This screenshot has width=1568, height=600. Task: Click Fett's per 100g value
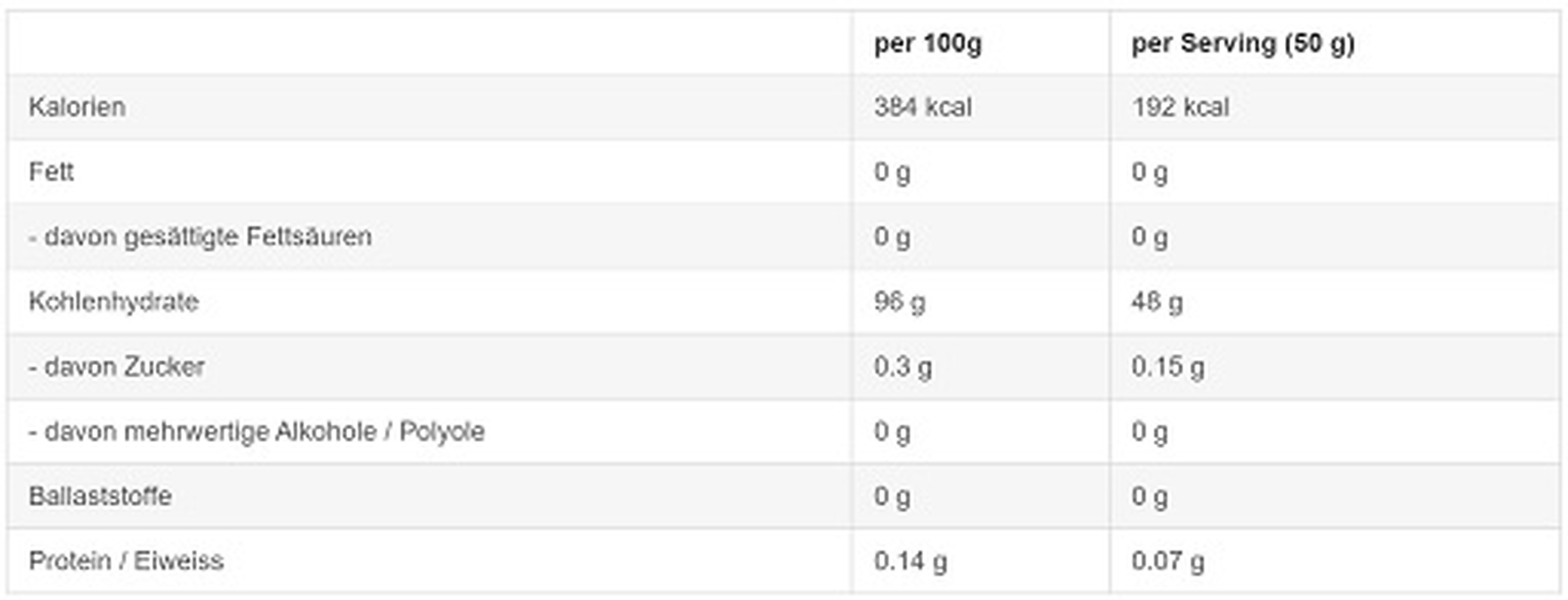point(892,172)
